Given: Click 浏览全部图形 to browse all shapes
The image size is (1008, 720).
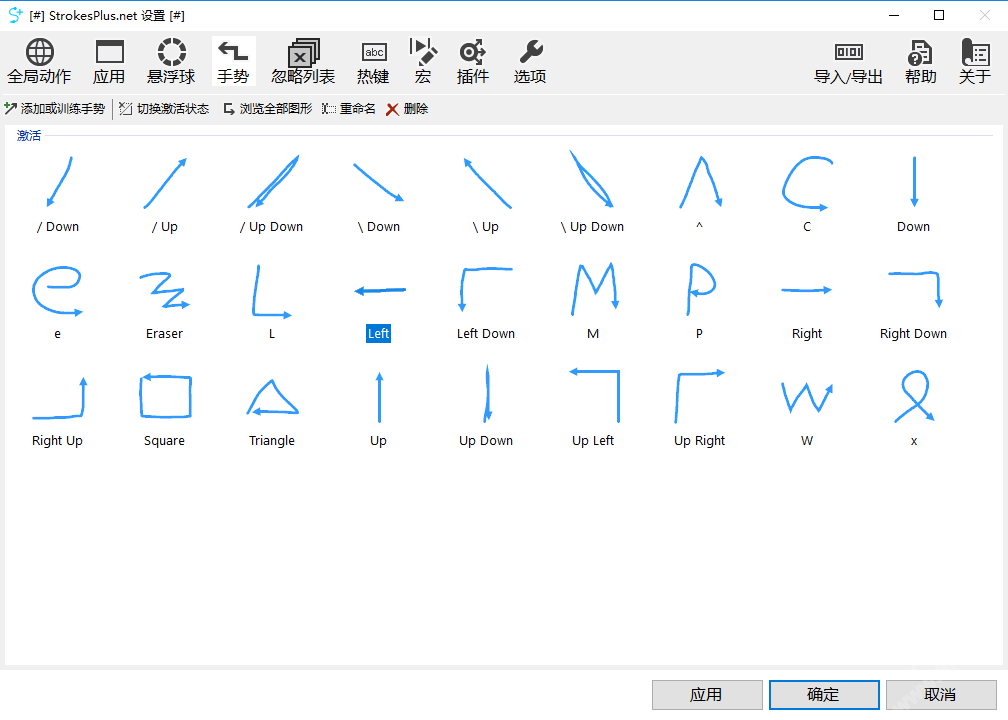Looking at the screenshot, I should click(x=267, y=109).
